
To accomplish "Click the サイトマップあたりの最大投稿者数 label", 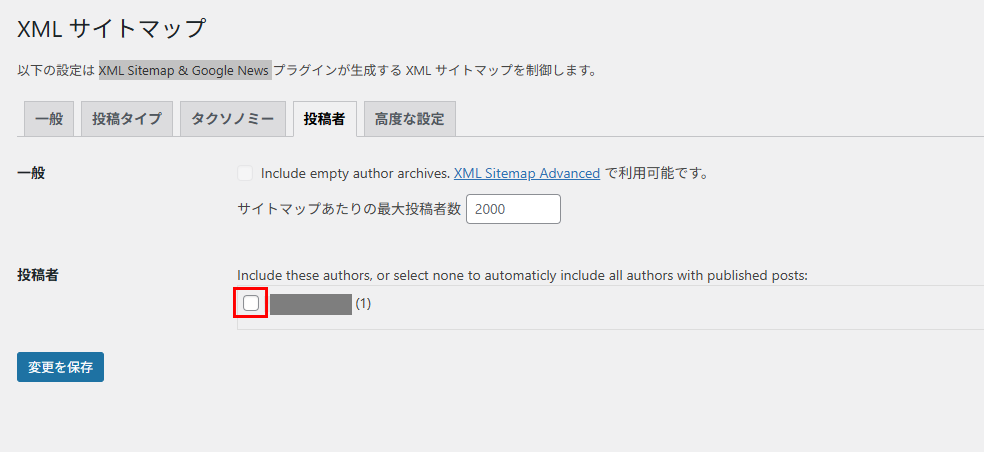I will coord(349,209).
